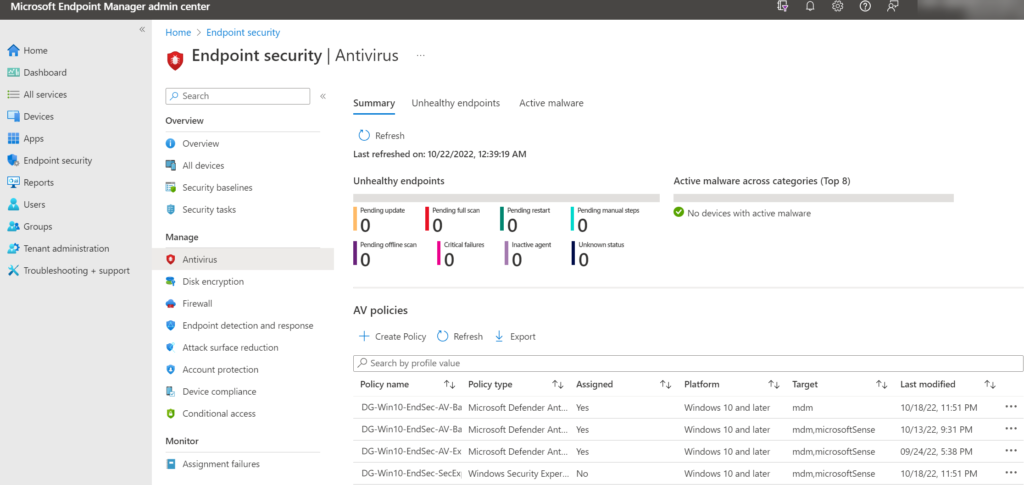Select Antivirus under Manage
1024x485 pixels.
243,259
